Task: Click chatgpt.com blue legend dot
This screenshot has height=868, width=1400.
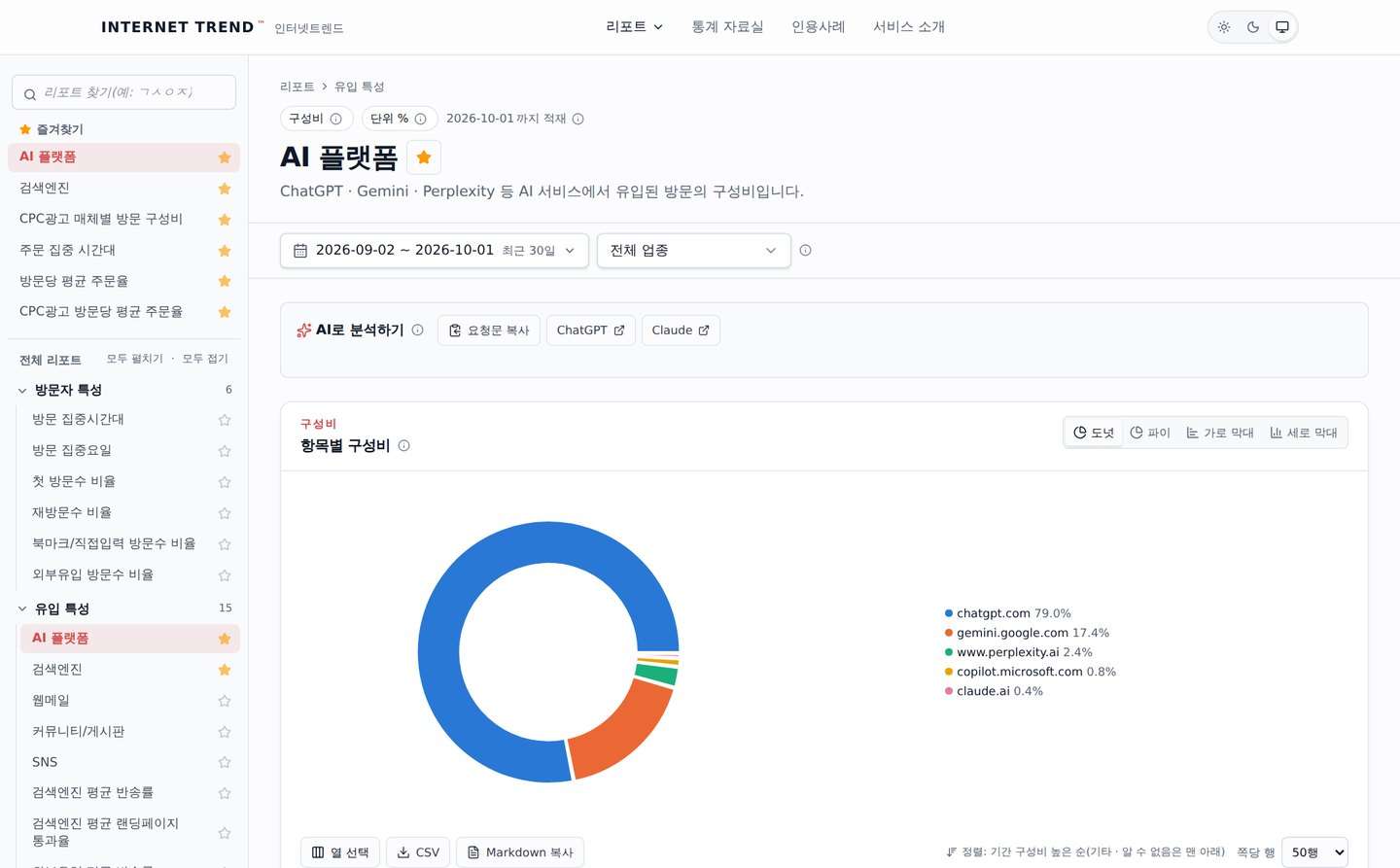Action: point(949,613)
